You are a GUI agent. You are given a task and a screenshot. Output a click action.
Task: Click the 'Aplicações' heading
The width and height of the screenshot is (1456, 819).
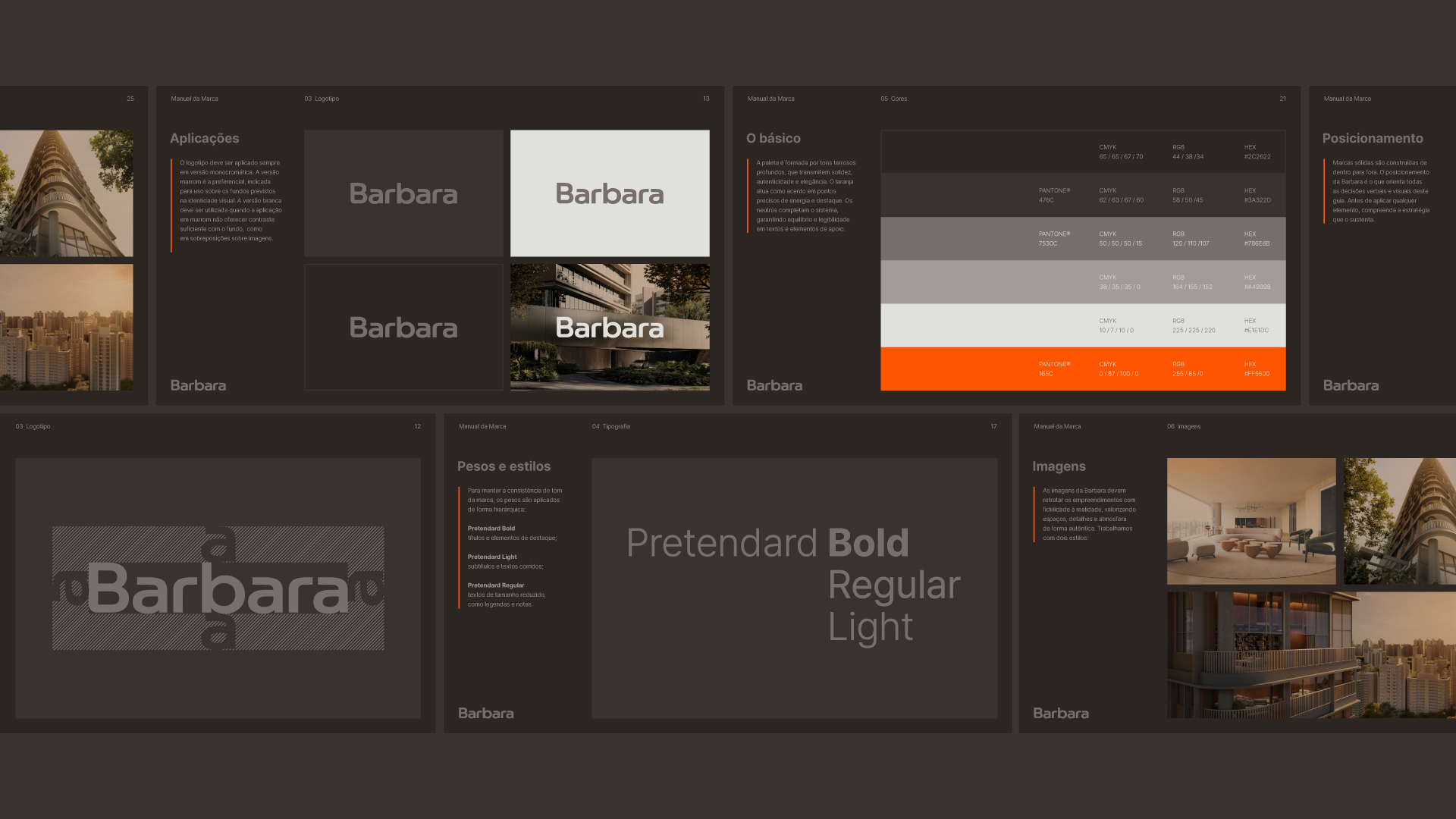pos(205,138)
